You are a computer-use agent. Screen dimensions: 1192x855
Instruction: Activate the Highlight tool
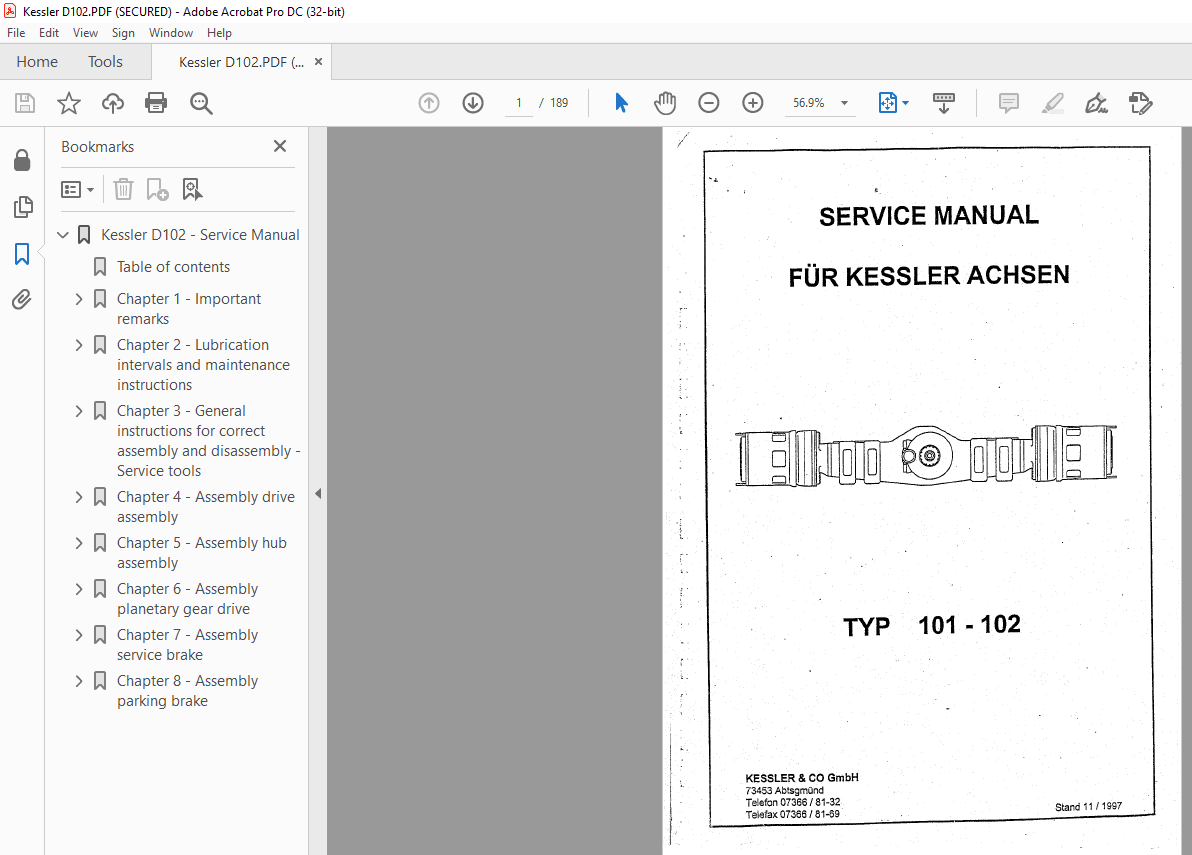coord(1052,102)
